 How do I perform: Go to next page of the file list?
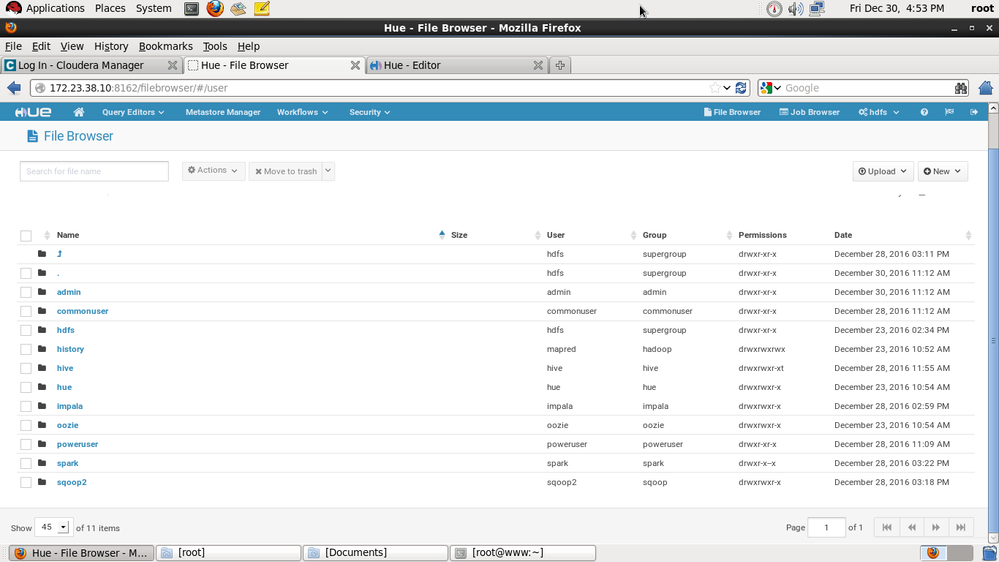pyautogui.click(x=936, y=528)
